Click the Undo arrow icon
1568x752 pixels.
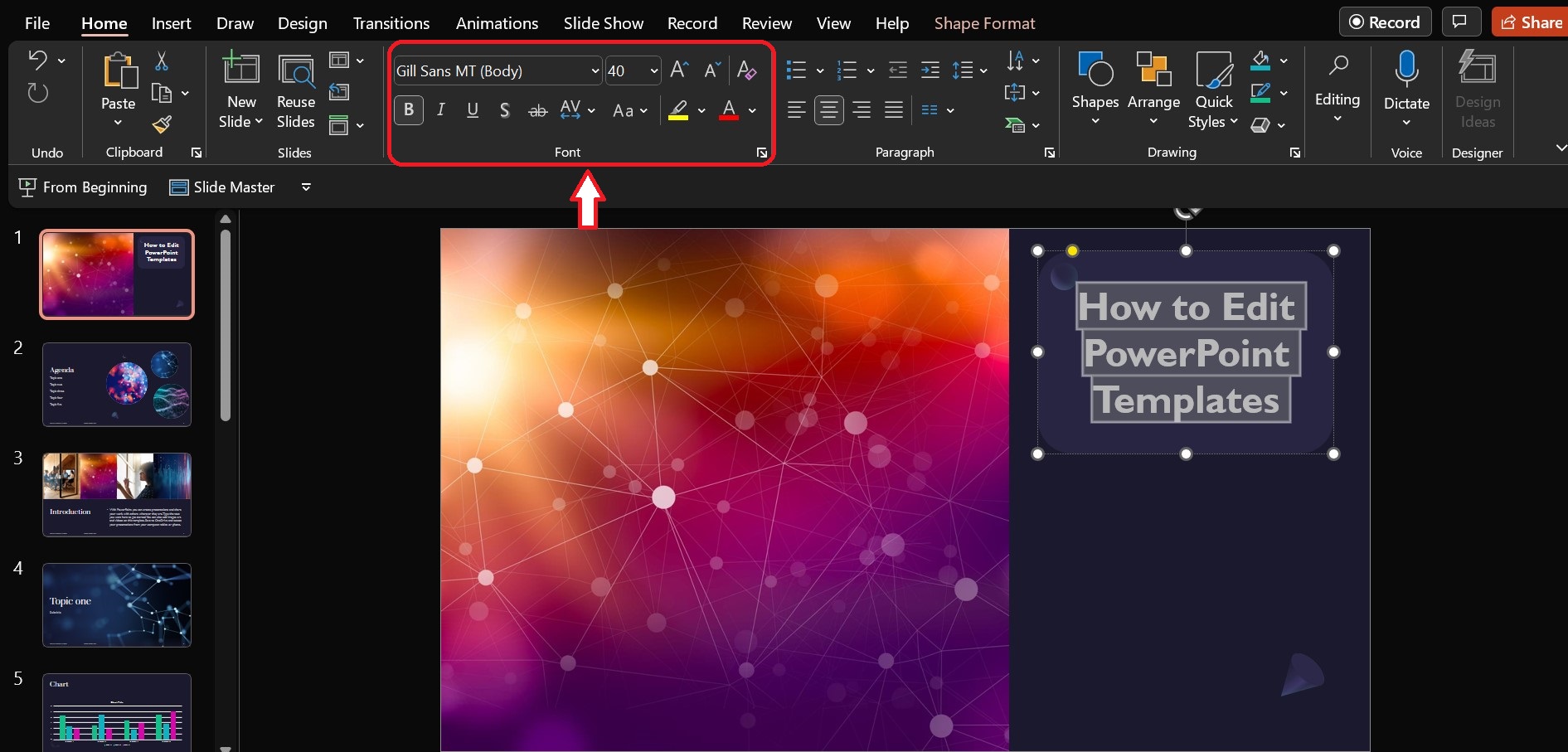coord(37,61)
